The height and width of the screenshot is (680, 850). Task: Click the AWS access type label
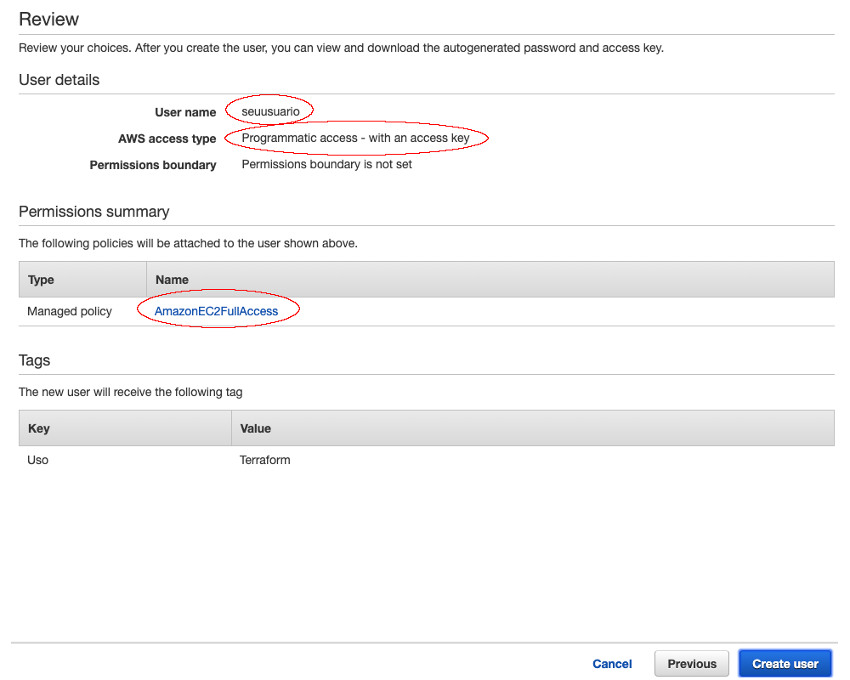click(x=167, y=139)
